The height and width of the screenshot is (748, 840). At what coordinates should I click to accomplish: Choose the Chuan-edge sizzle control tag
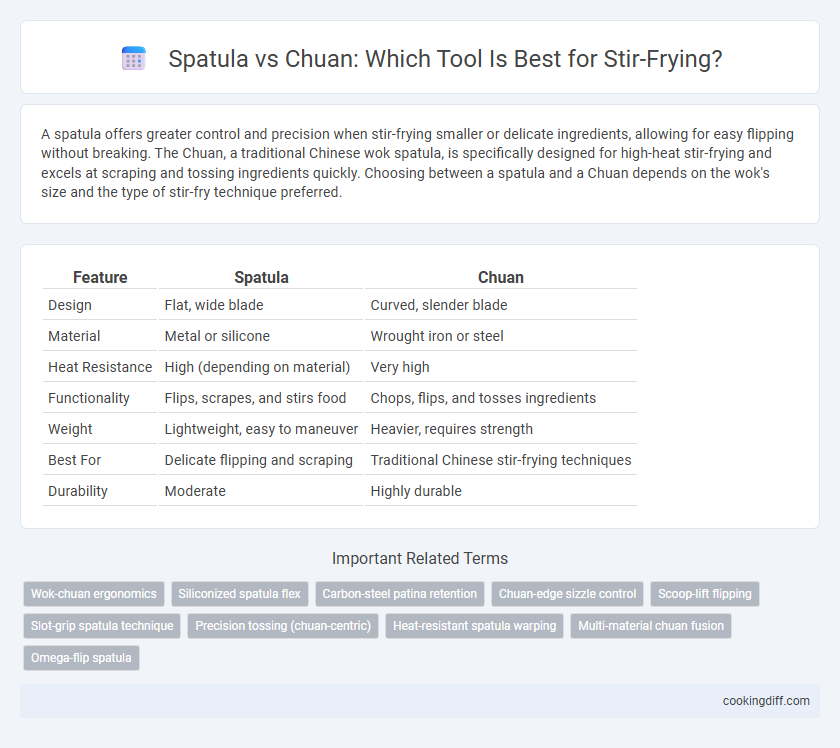pyautogui.click(x=567, y=594)
